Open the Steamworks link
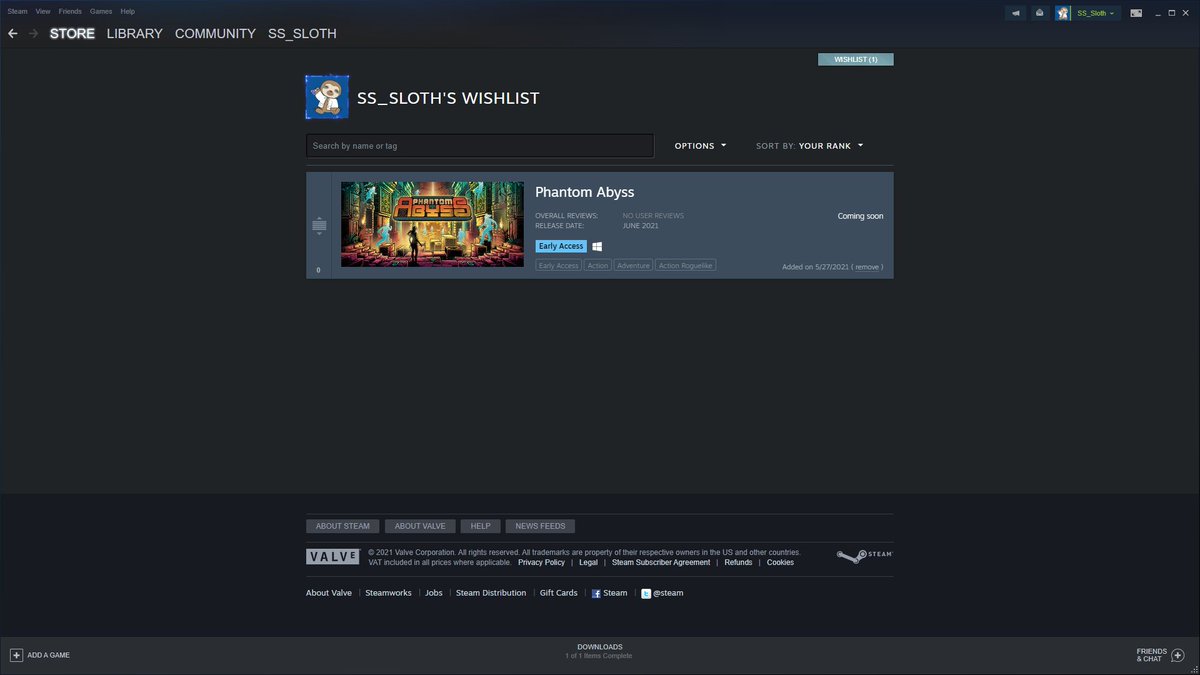Viewport: 1200px width, 675px height. 388,593
